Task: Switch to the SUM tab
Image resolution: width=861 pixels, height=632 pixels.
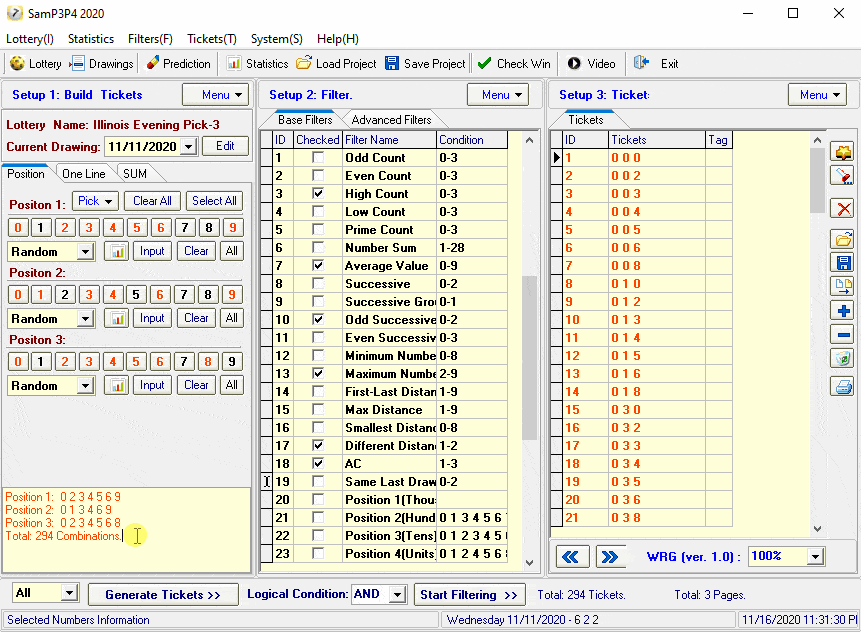Action: (x=135, y=174)
